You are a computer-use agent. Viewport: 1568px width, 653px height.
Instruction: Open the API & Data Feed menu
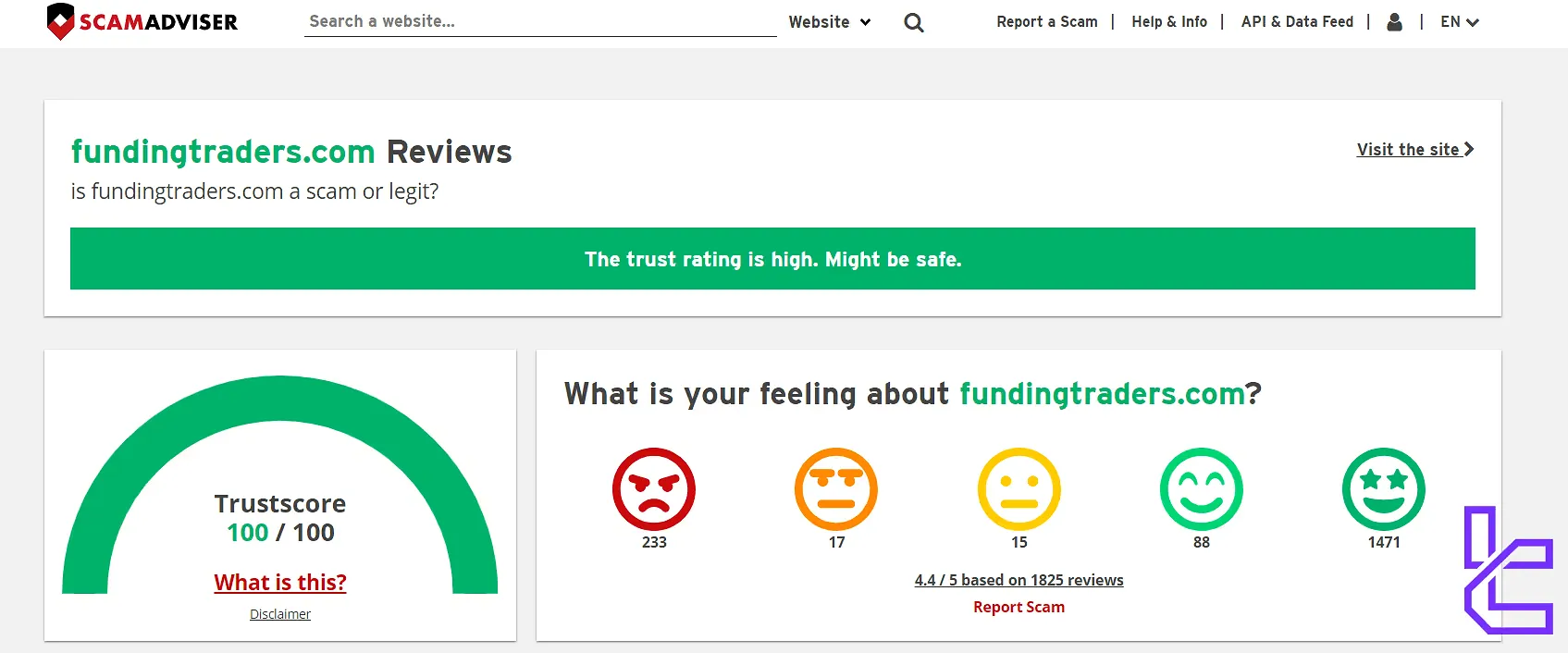point(1296,22)
